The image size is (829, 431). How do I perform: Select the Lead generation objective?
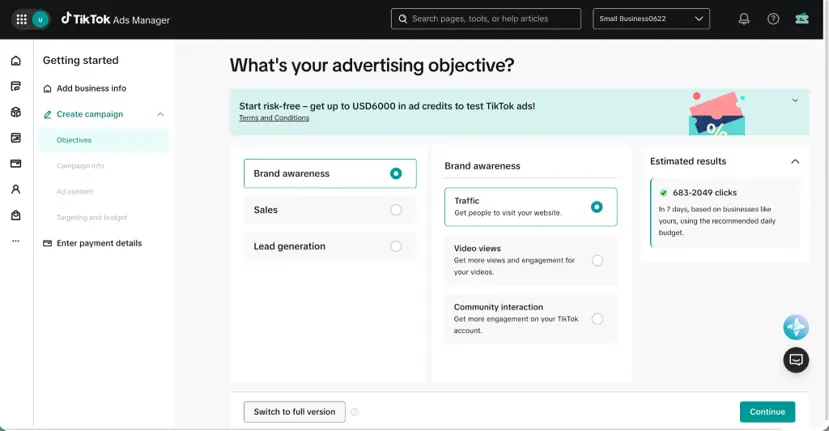[330, 246]
